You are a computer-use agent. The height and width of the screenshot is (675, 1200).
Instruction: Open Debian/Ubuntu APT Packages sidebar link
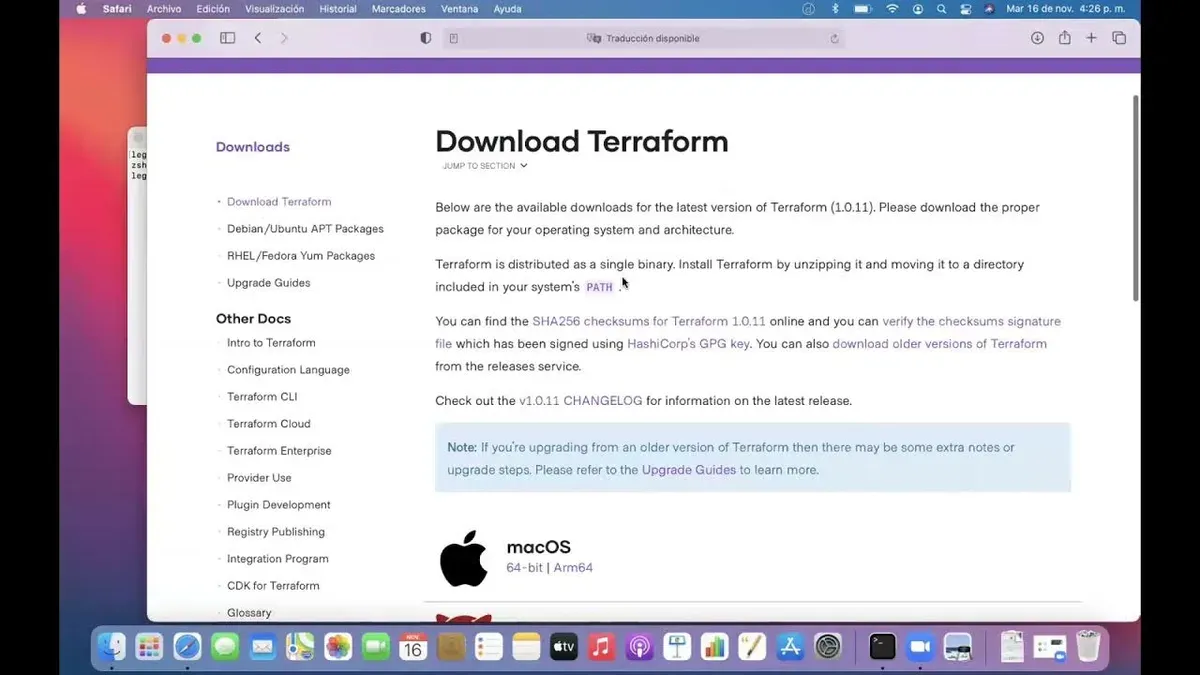tap(305, 229)
